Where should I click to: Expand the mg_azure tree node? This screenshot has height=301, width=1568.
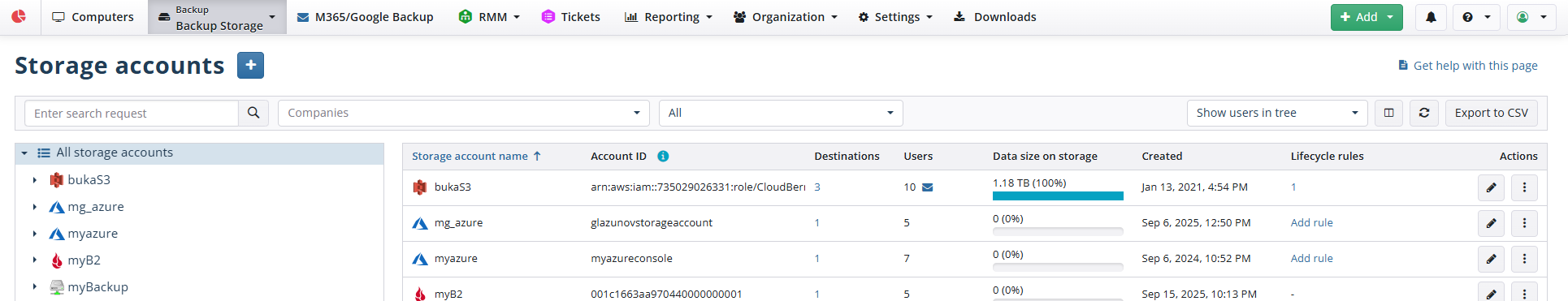[34, 207]
